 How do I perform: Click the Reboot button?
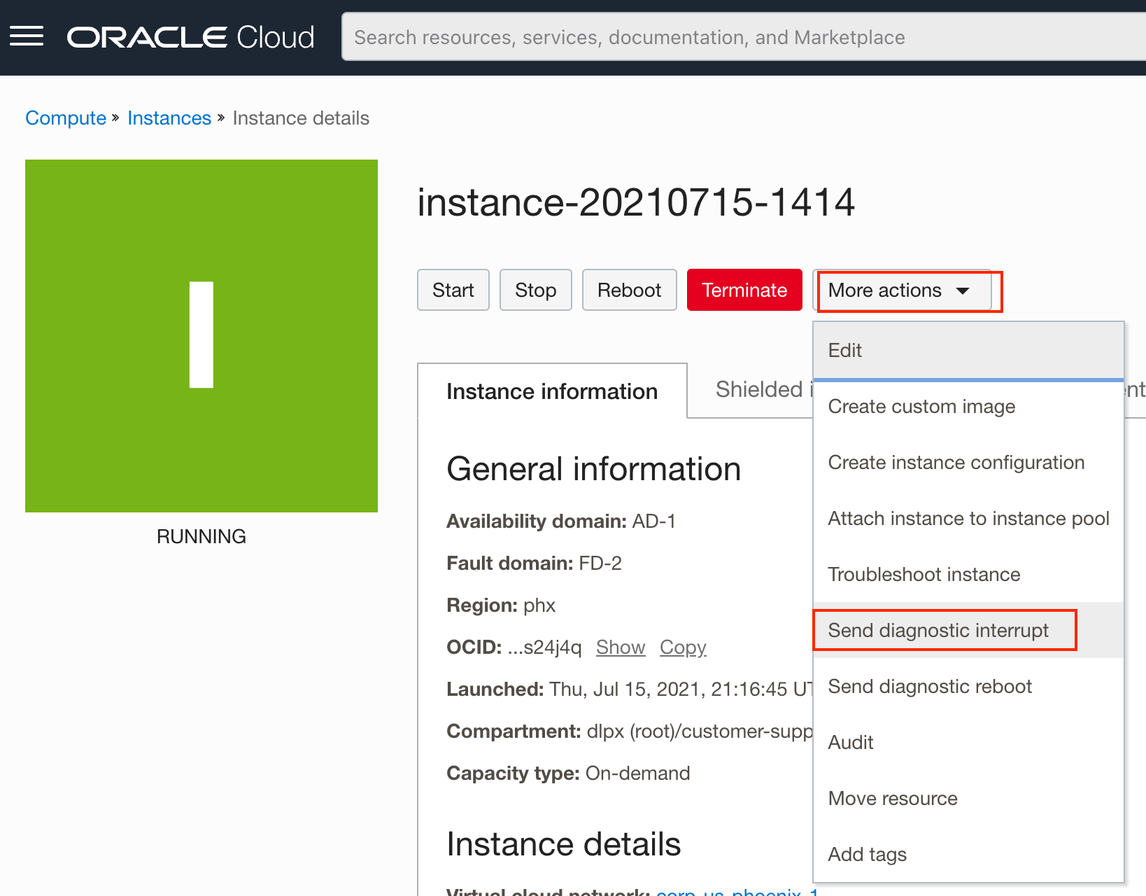(629, 290)
